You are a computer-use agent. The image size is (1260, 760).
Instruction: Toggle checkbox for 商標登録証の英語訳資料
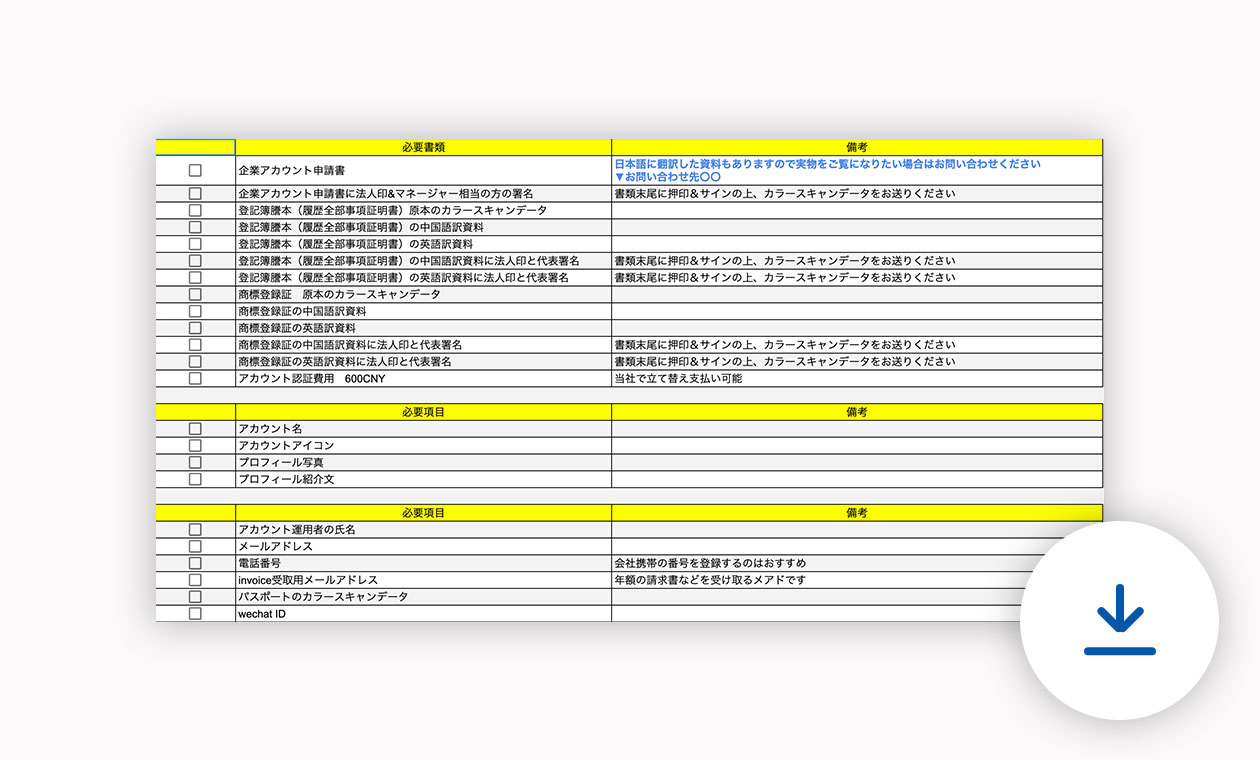pyautogui.click(x=195, y=328)
